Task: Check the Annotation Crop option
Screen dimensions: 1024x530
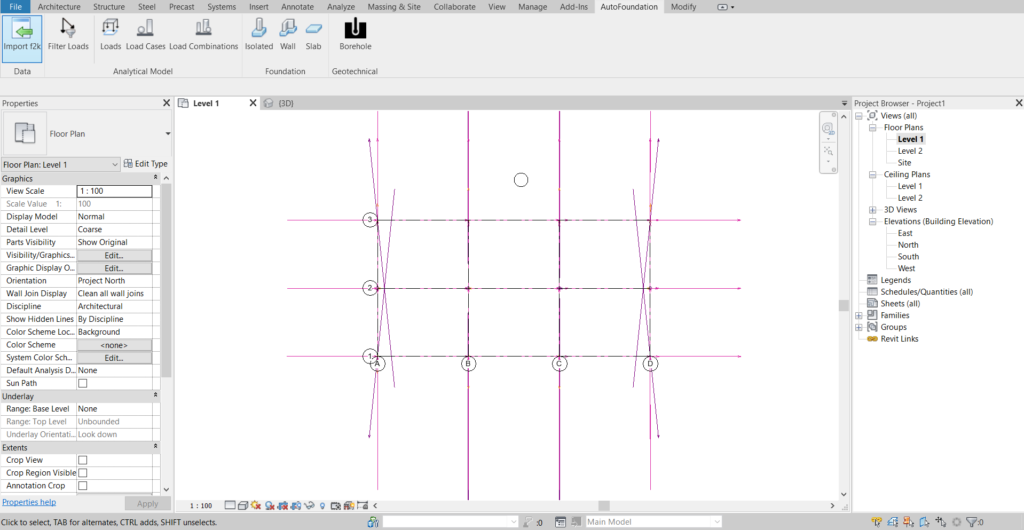Action: click(x=83, y=485)
